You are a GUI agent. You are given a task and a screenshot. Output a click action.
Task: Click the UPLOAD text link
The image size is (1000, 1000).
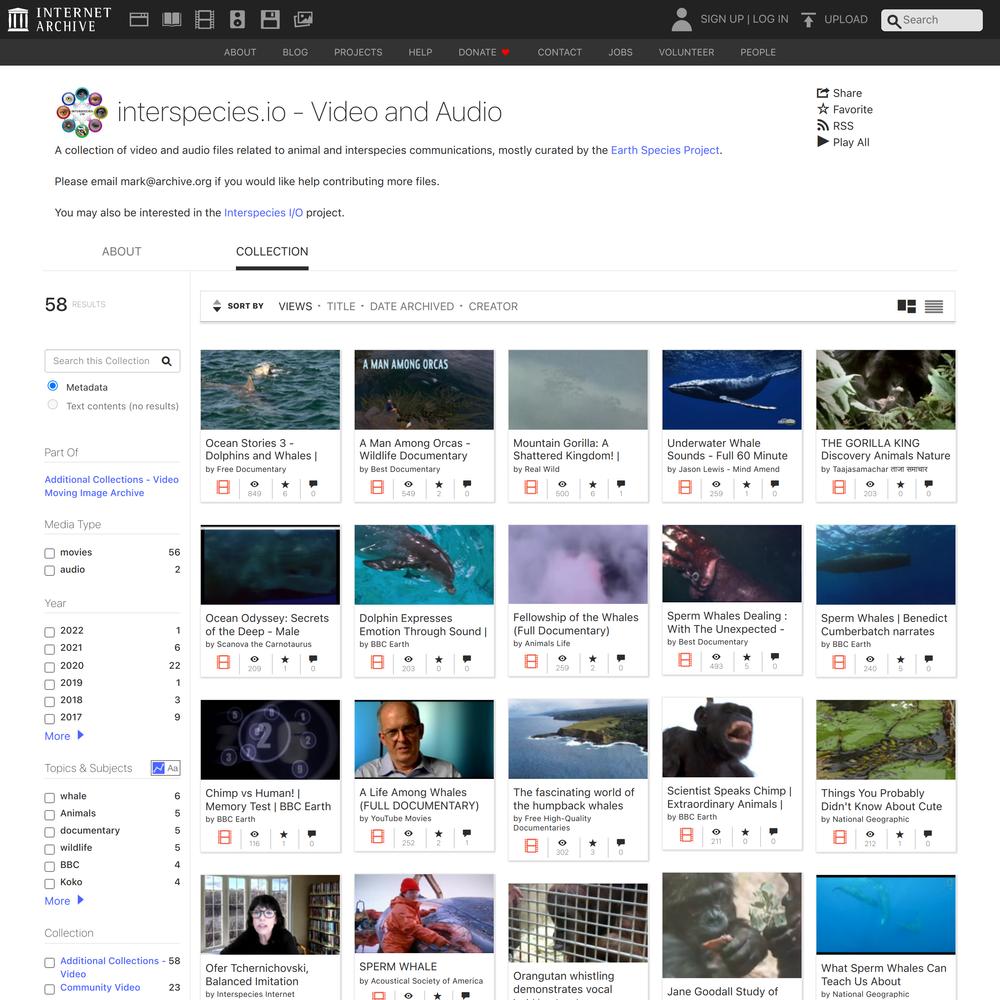pyautogui.click(x=846, y=19)
